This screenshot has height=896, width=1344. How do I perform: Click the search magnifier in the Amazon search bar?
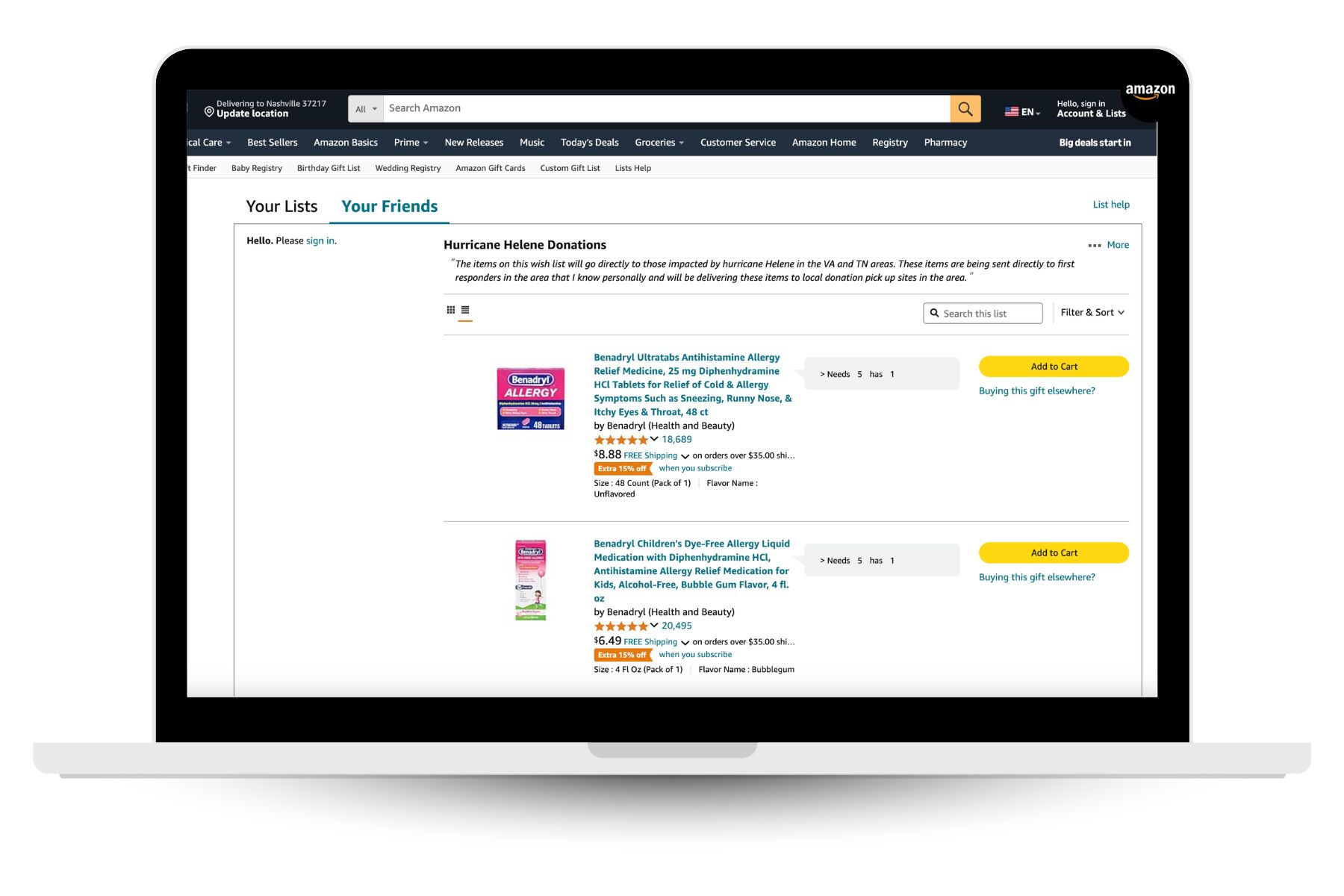965,108
